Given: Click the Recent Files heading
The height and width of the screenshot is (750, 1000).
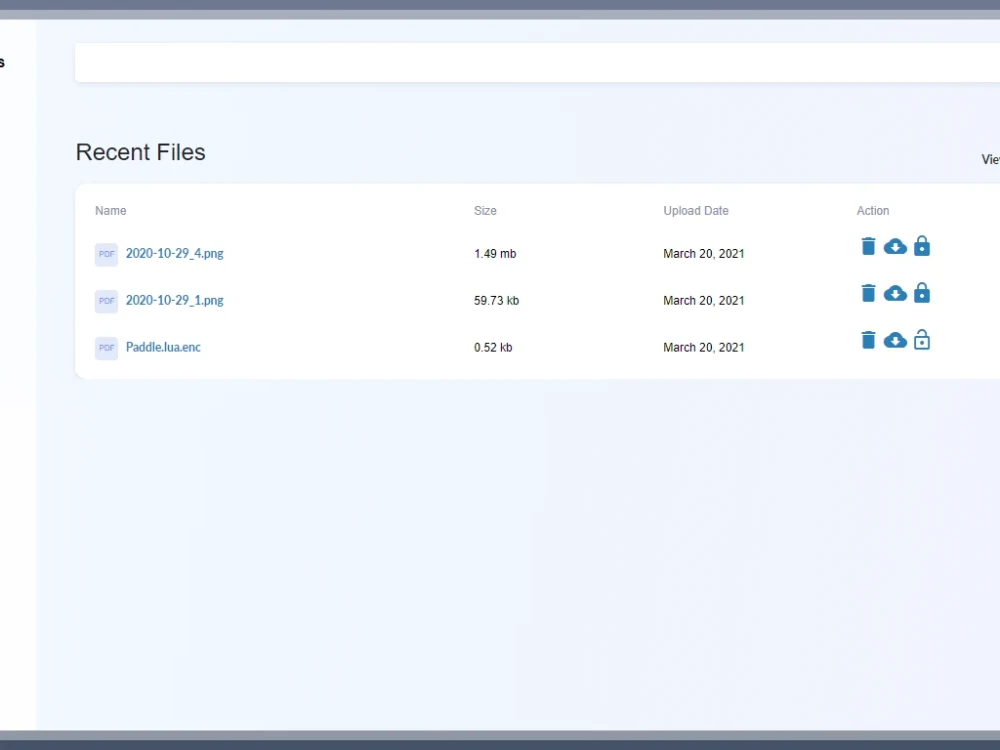Looking at the screenshot, I should 140,152.
